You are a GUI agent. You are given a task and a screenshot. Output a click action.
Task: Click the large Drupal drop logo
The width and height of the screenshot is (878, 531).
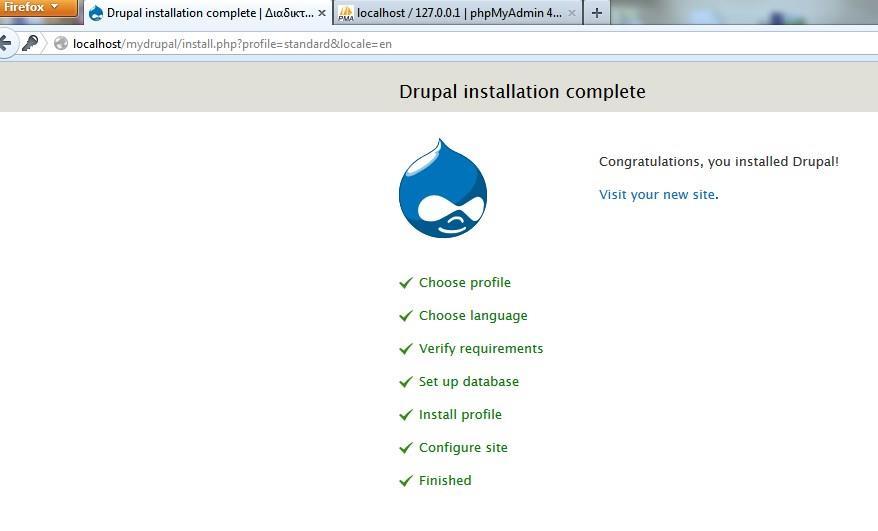coord(443,188)
